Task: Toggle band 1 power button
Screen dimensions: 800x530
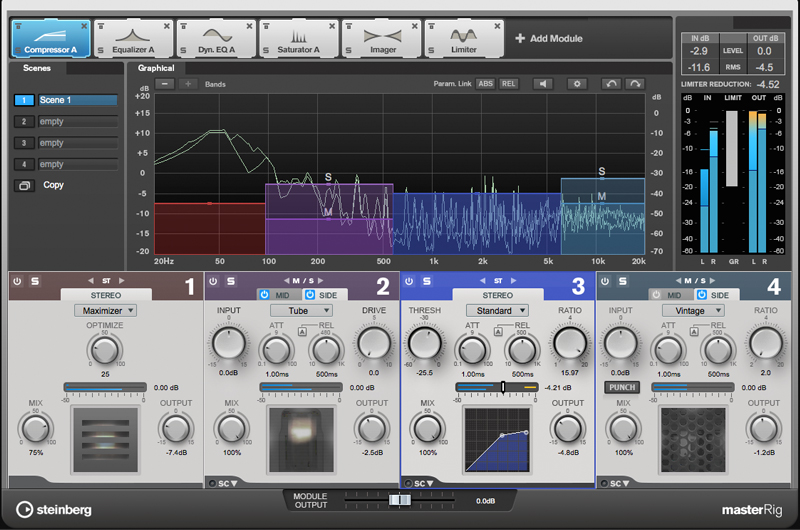Action: 17,282
